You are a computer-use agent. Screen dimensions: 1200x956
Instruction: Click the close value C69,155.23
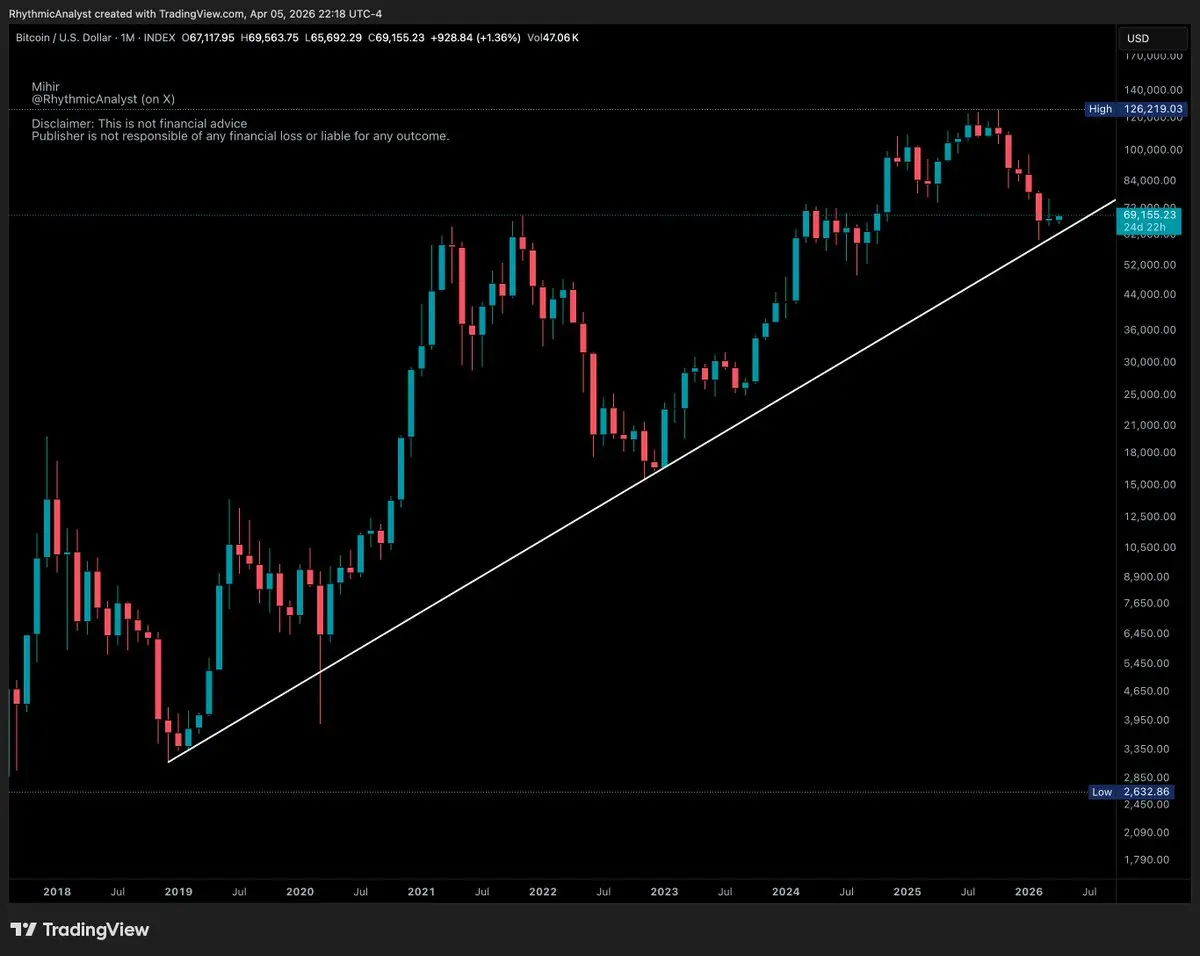[396, 38]
